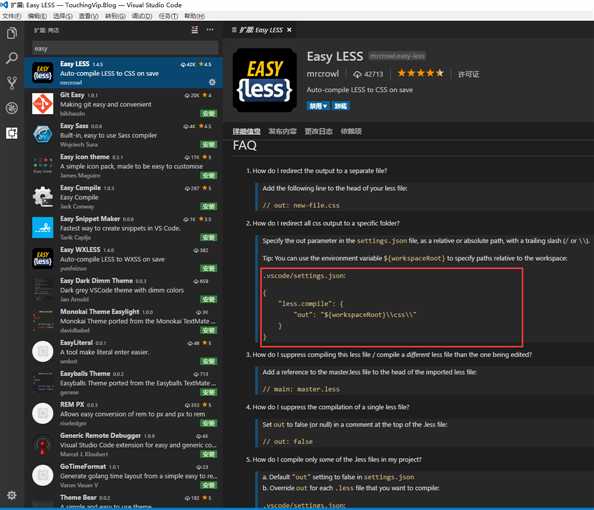The height and width of the screenshot is (510, 594).
Task: Click the 卸载 (Uninstall) button
Action: [341, 106]
